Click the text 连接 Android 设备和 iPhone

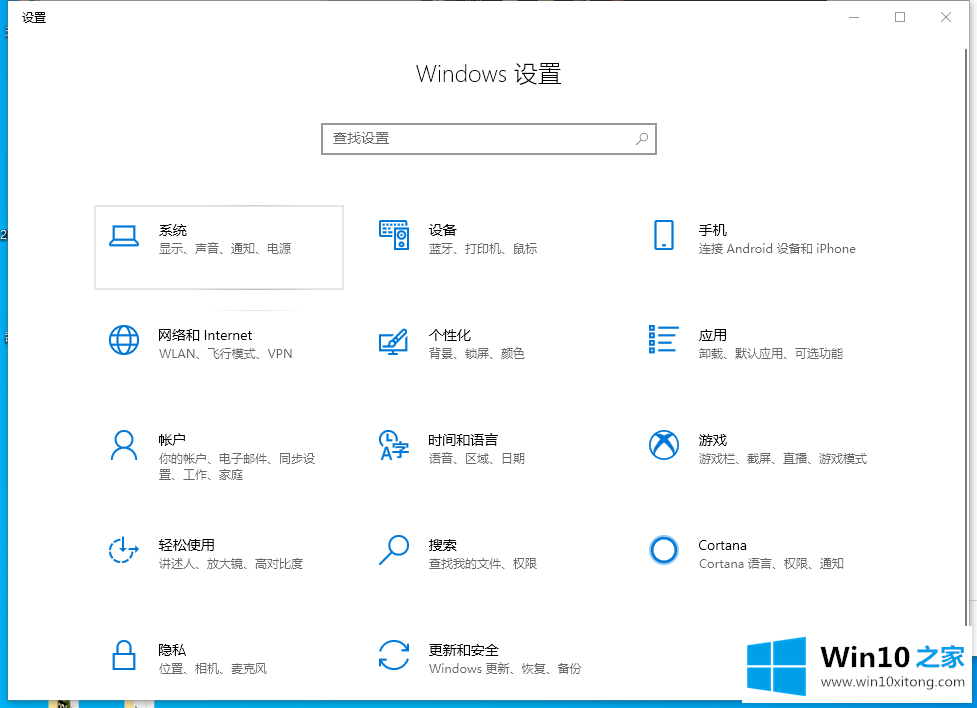click(777, 249)
